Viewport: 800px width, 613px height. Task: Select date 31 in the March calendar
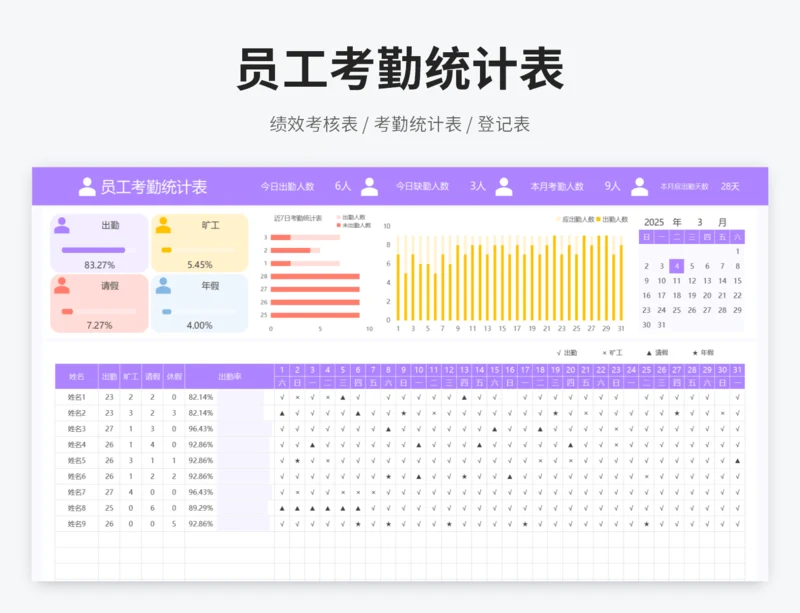click(661, 325)
